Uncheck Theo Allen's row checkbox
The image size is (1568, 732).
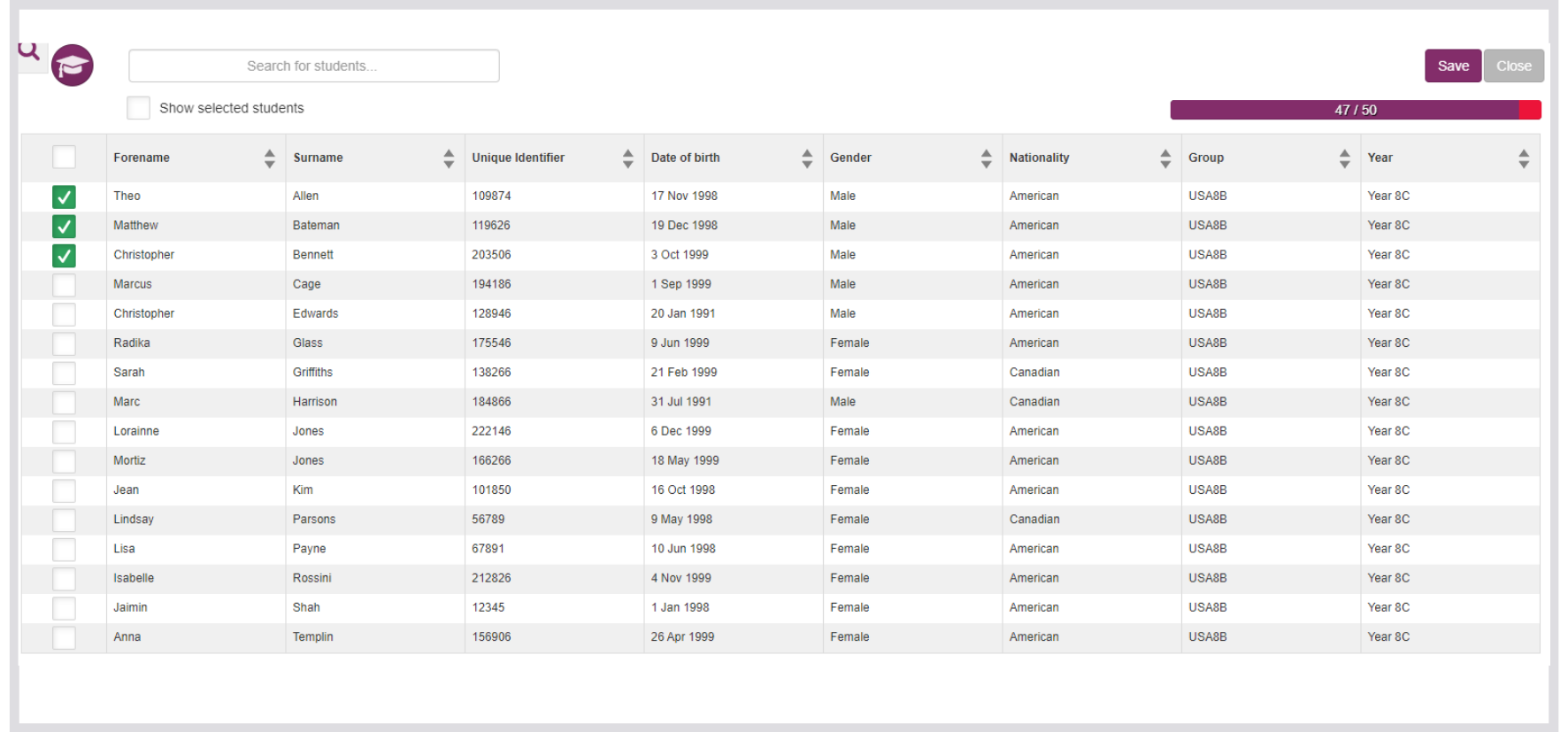[x=64, y=196]
